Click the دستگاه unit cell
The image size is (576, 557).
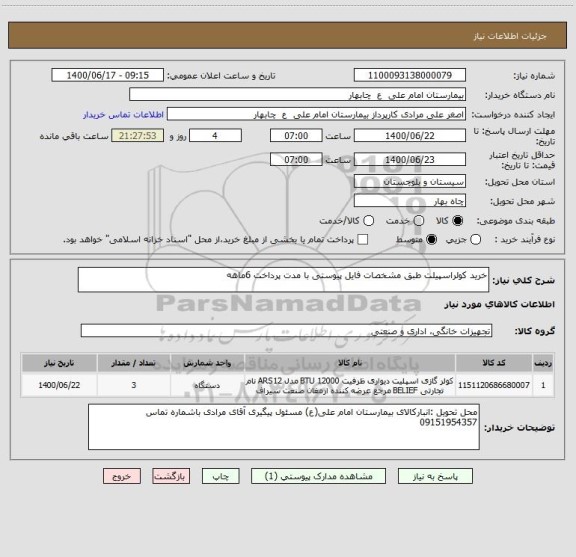point(207,385)
